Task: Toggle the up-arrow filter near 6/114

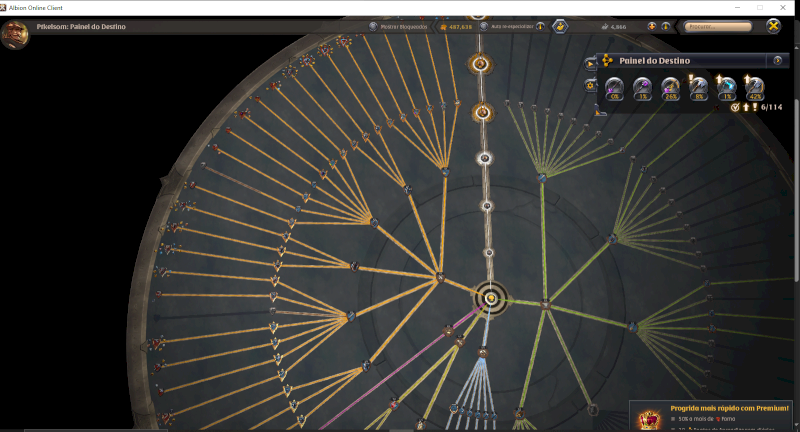Action: tap(746, 107)
